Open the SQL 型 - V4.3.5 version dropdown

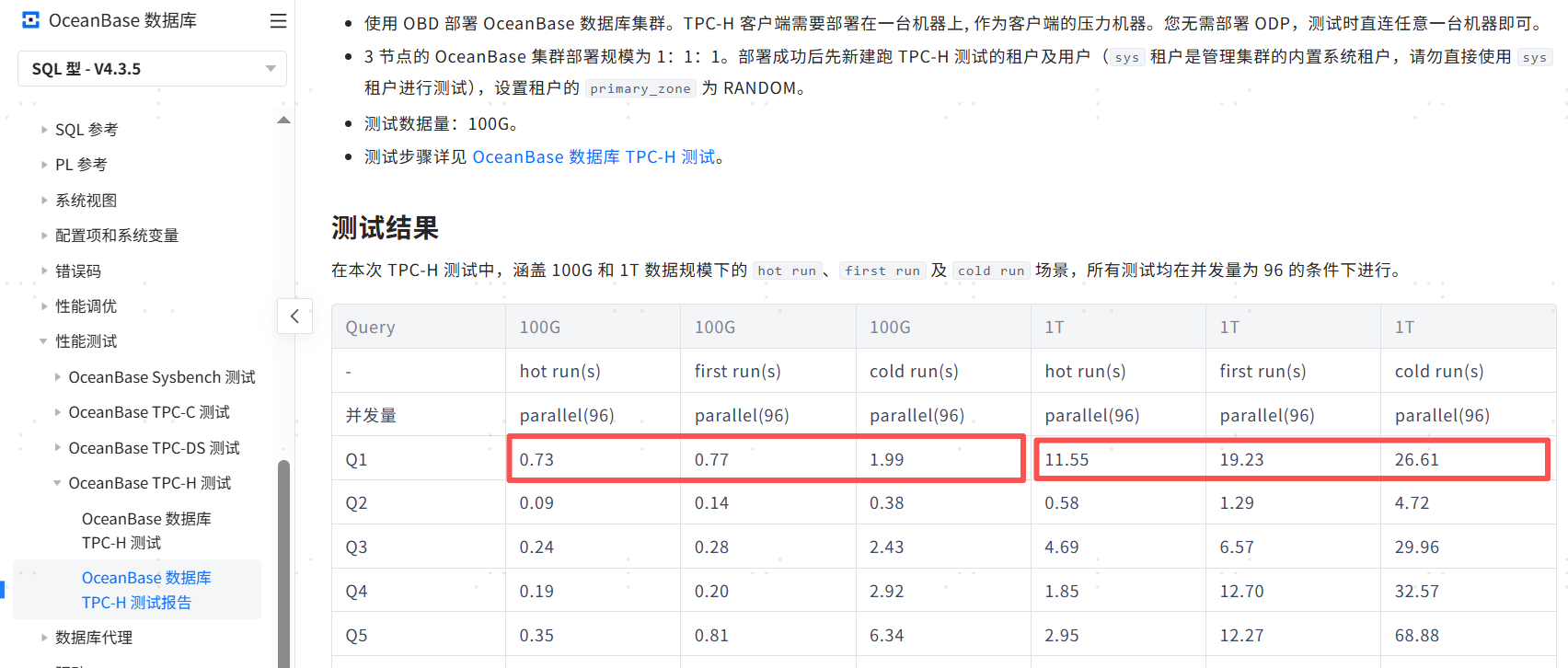152,69
